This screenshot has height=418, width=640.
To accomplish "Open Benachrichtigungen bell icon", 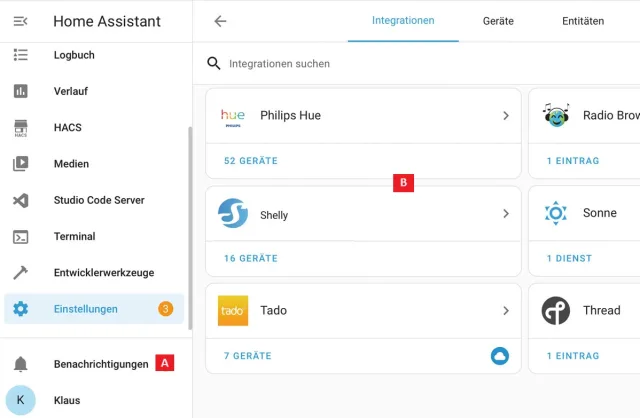I will pos(20,364).
